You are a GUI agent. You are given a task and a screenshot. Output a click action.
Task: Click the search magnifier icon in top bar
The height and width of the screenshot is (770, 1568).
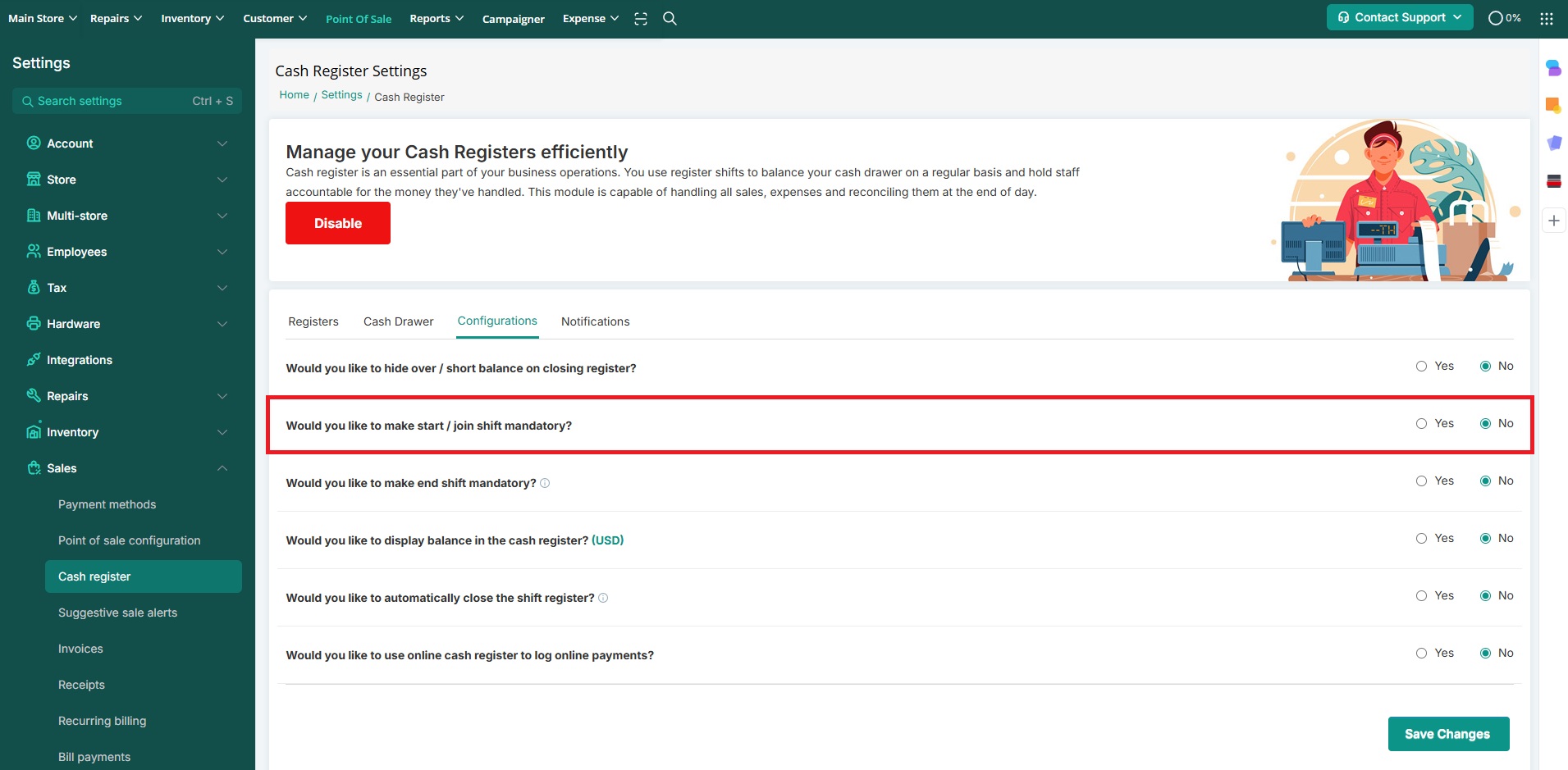(670, 18)
